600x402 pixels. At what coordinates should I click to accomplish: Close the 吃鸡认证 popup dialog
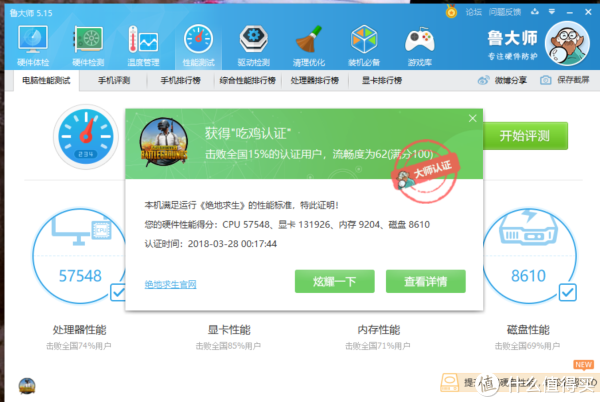(473, 119)
